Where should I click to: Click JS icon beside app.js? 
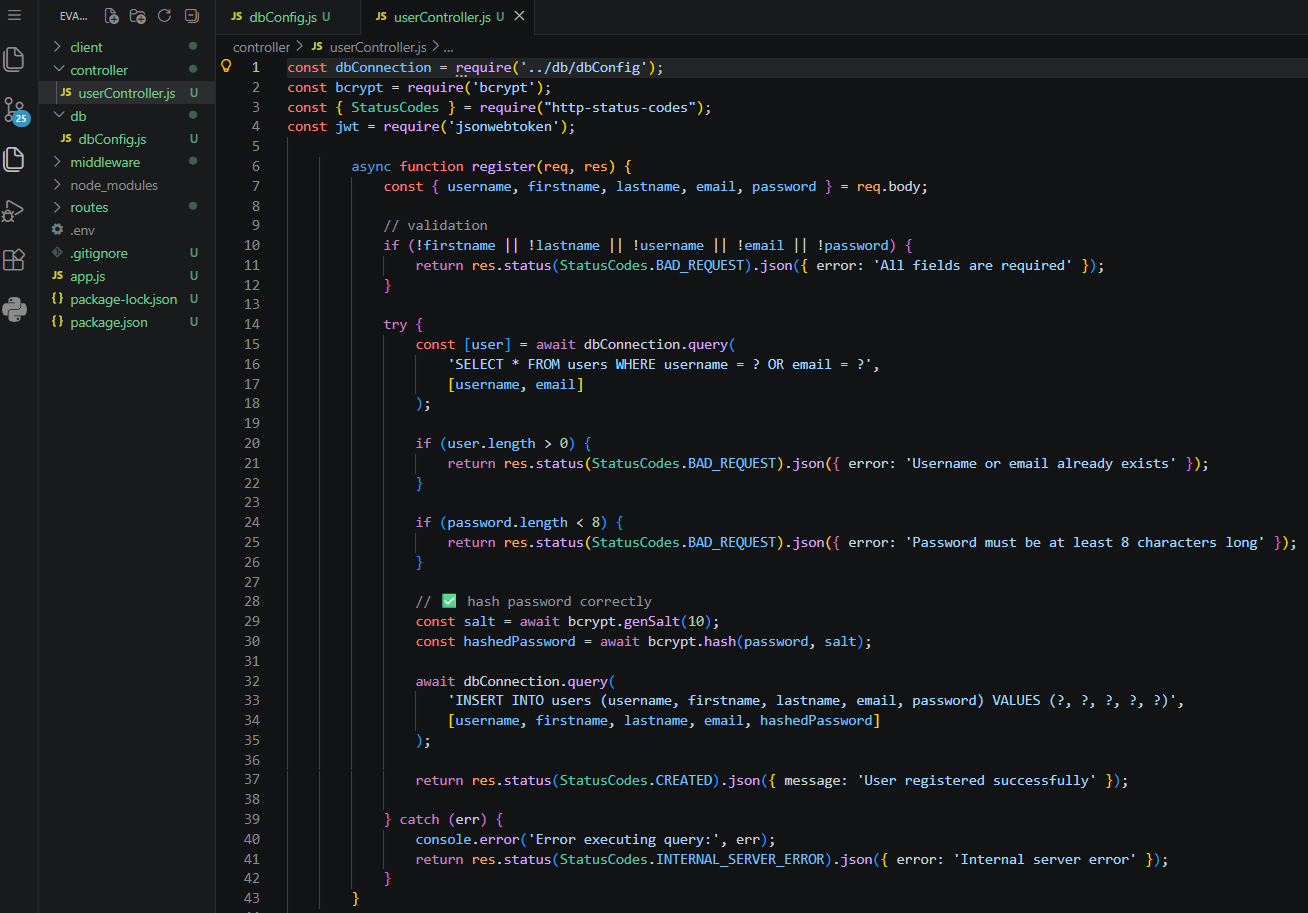pos(57,276)
